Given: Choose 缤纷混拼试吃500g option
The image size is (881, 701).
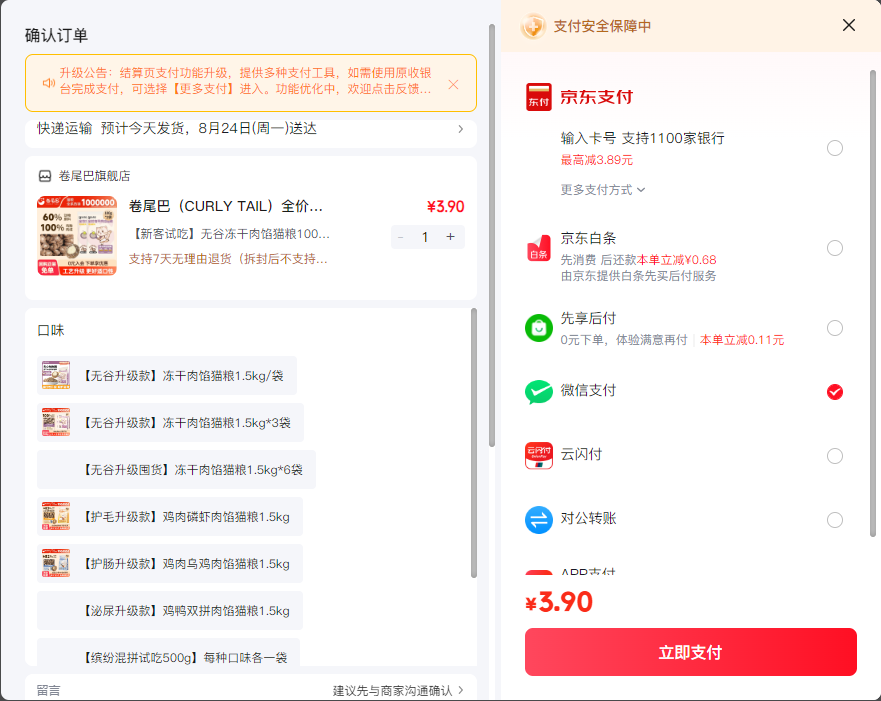Looking at the screenshot, I should pyautogui.click(x=169, y=653).
